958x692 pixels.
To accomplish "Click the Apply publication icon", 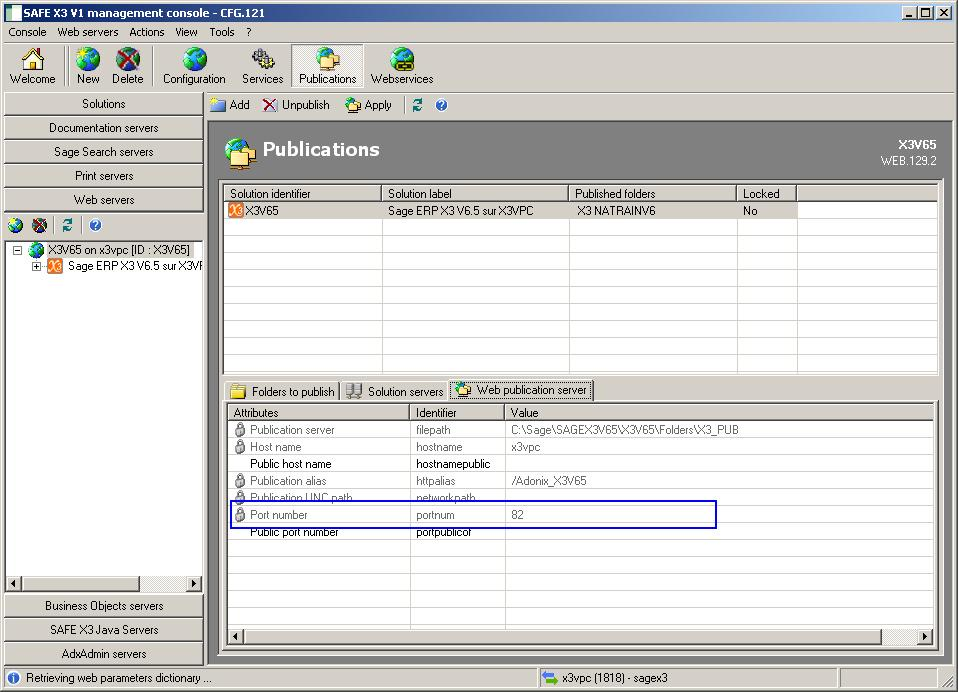I will click(353, 105).
